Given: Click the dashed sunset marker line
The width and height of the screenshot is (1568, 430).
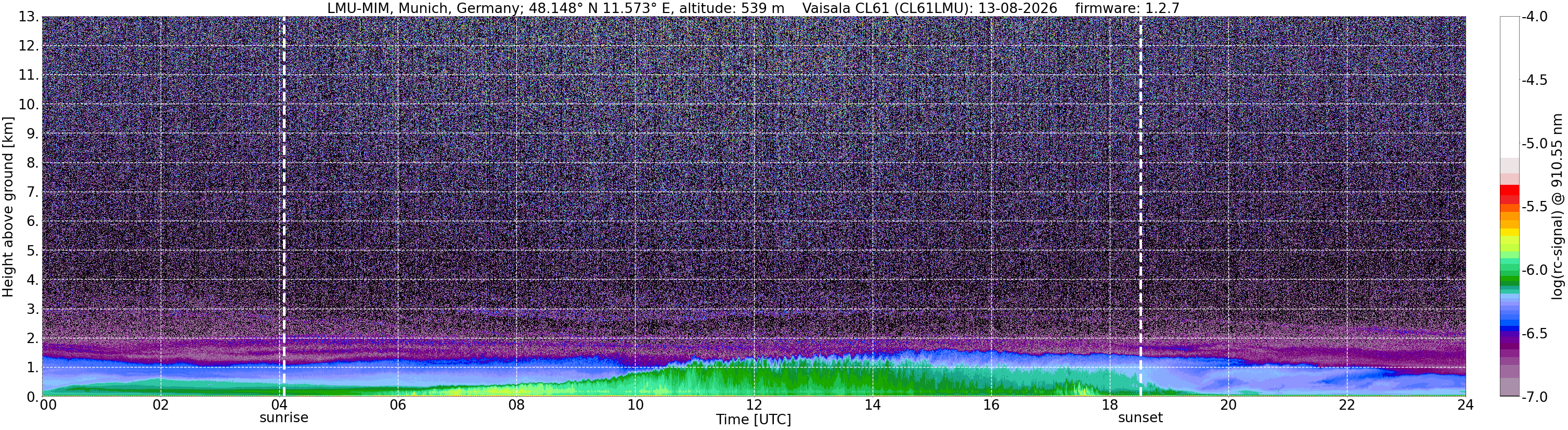Looking at the screenshot, I should pyautogui.click(x=1140, y=207).
